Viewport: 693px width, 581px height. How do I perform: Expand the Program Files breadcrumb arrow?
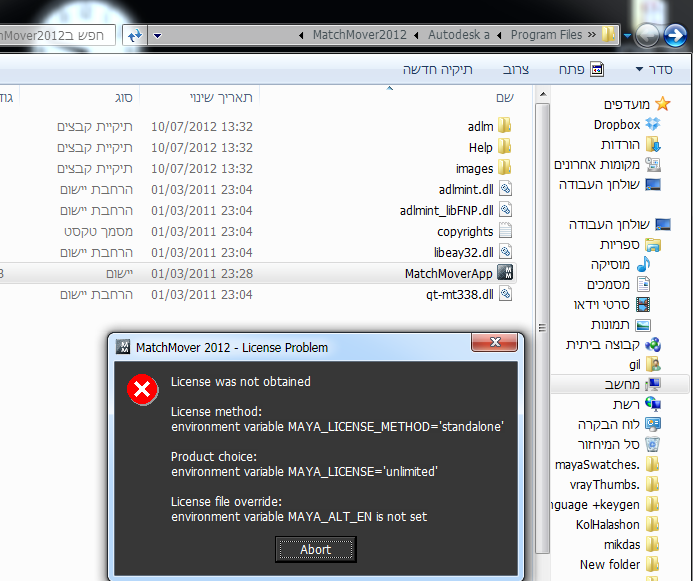coord(499,35)
